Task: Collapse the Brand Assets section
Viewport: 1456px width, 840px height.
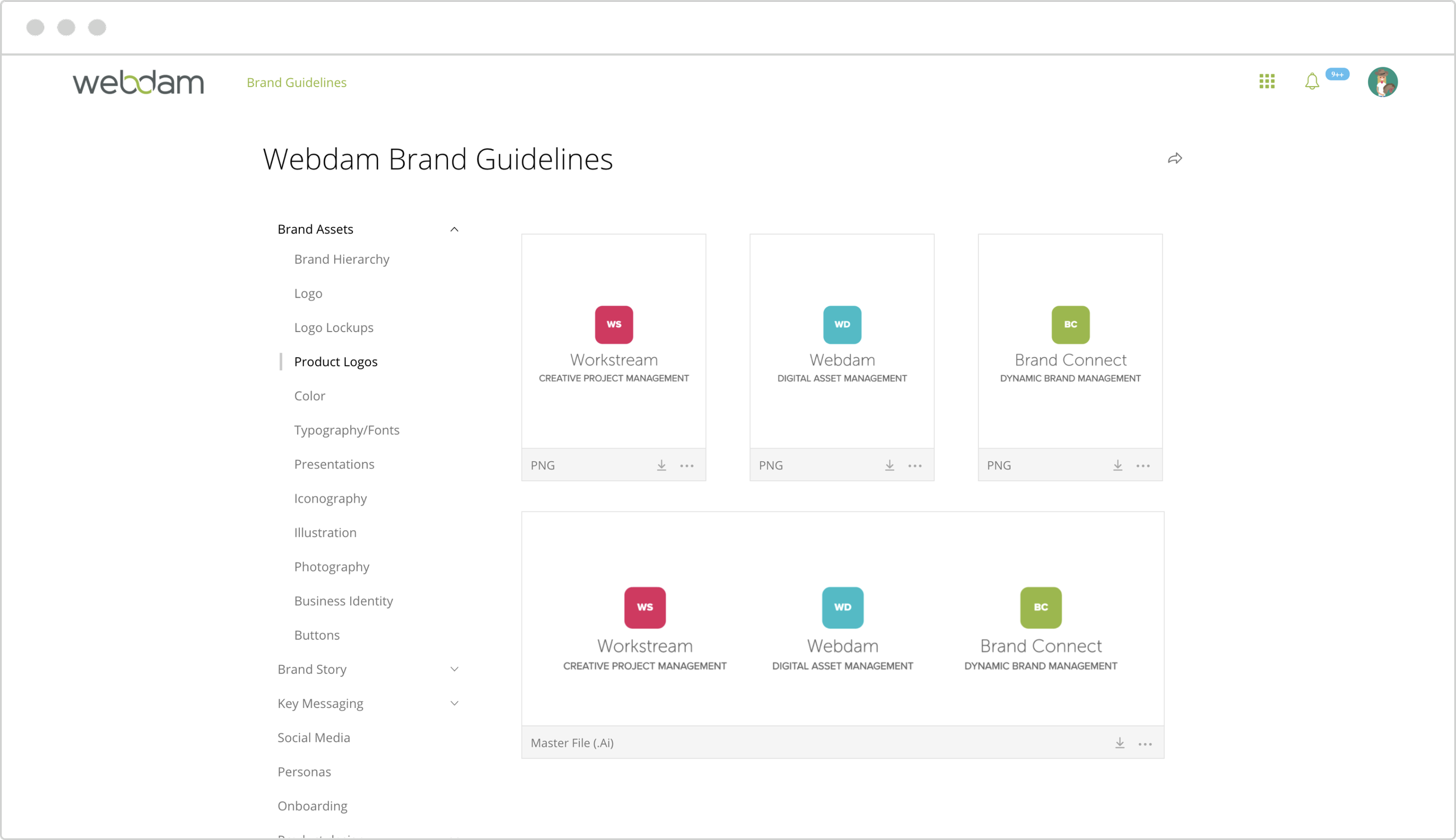Action: click(x=454, y=230)
